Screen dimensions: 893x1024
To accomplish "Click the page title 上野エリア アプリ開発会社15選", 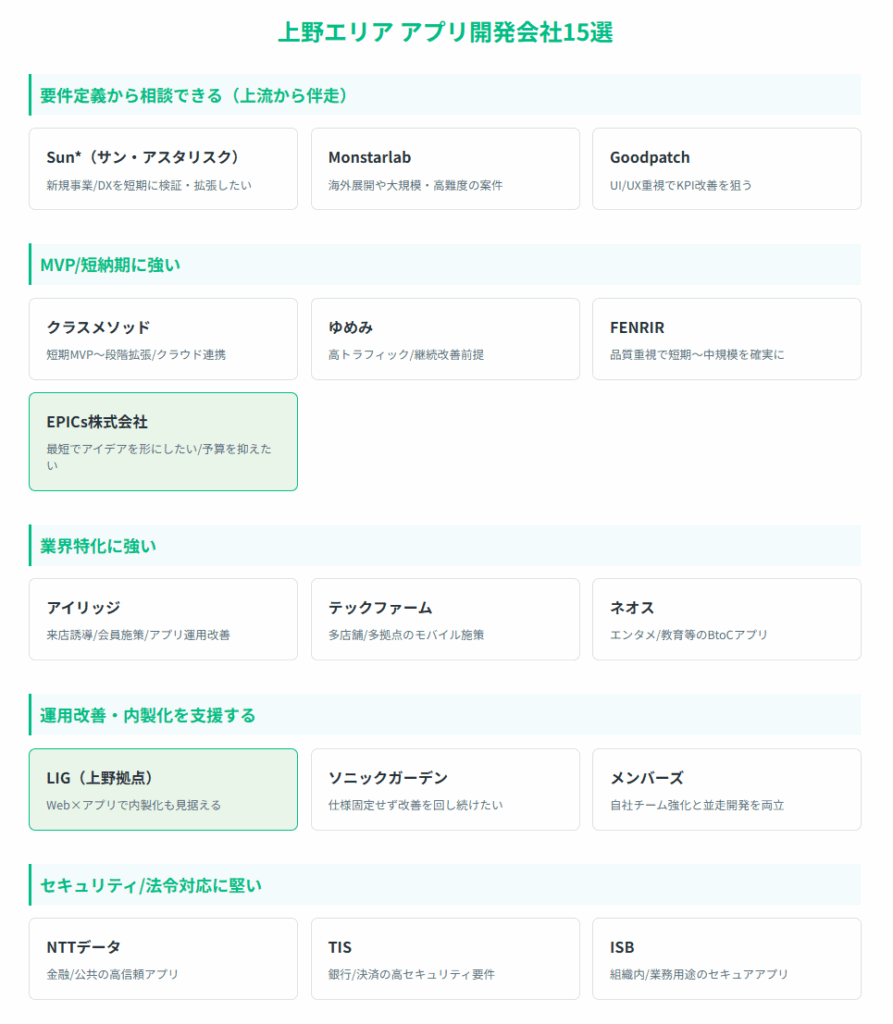I will click(446, 32).
